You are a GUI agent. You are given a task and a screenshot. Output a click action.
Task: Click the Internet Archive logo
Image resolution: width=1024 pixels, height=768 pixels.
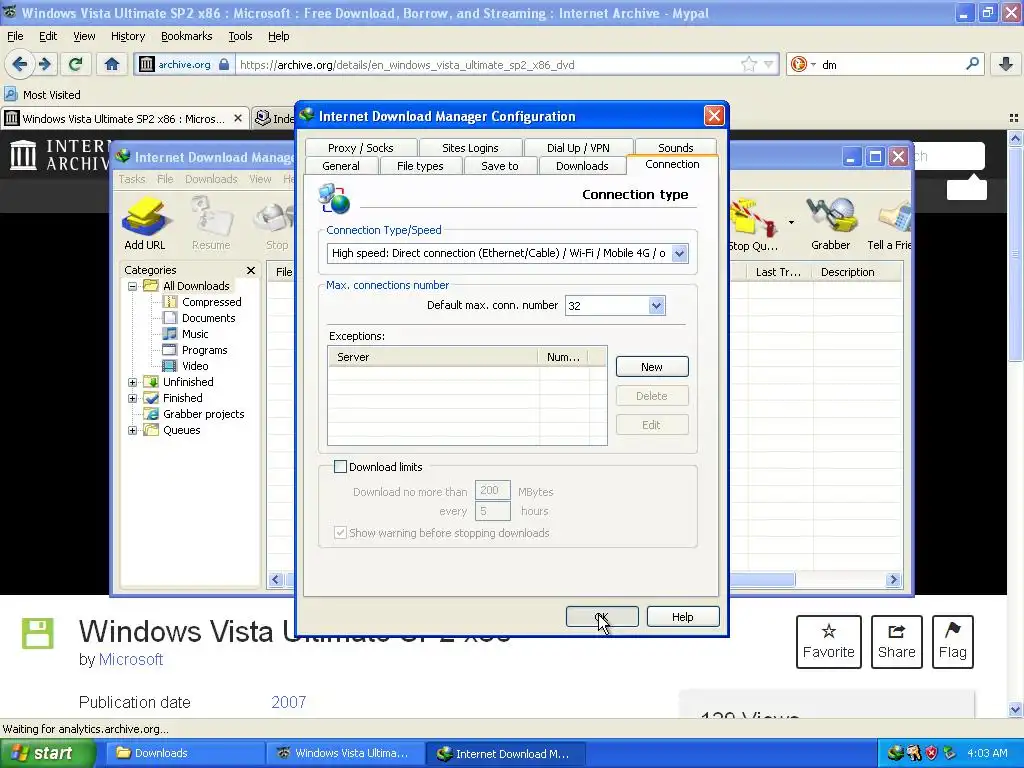click(24, 155)
